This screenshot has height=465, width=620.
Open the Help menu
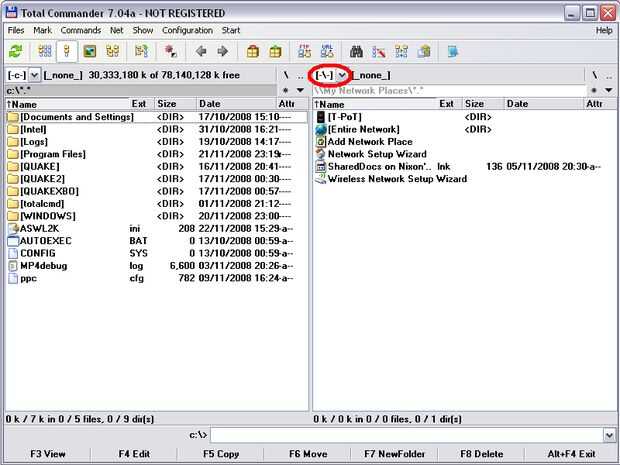pos(604,30)
